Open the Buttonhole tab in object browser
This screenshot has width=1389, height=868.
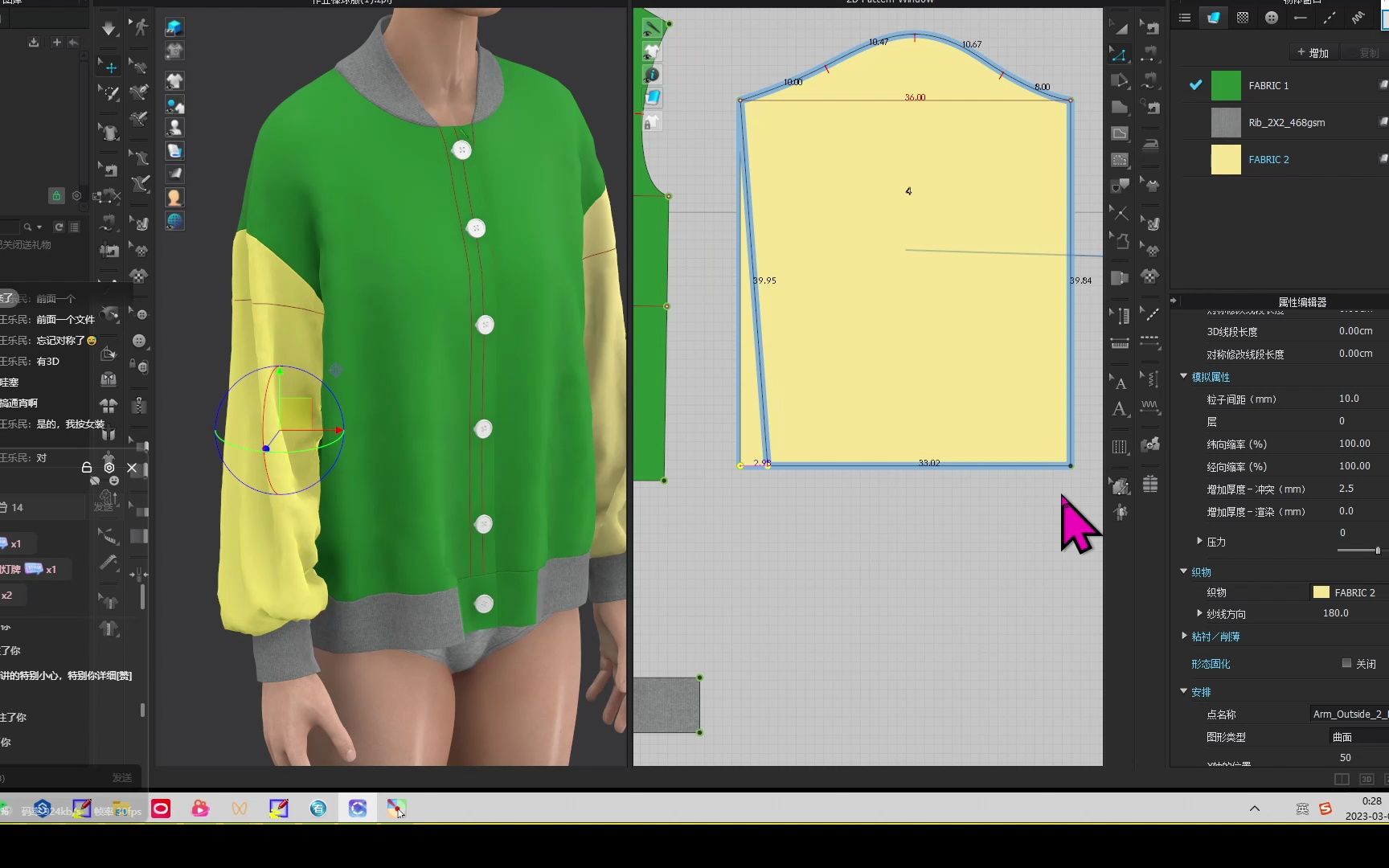click(x=1300, y=18)
